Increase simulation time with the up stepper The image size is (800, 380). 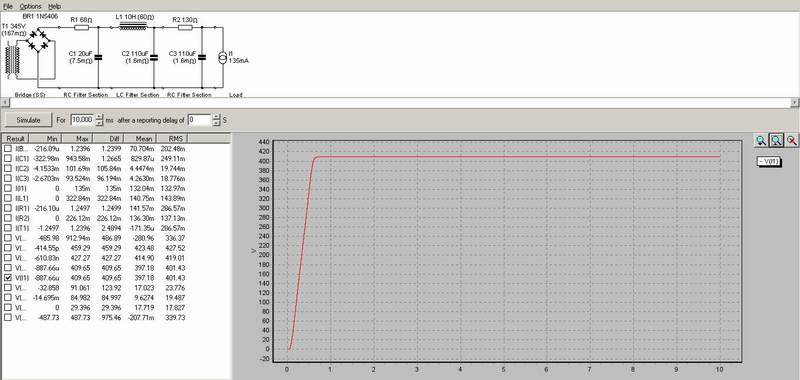pyautogui.click(x=99, y=117)
